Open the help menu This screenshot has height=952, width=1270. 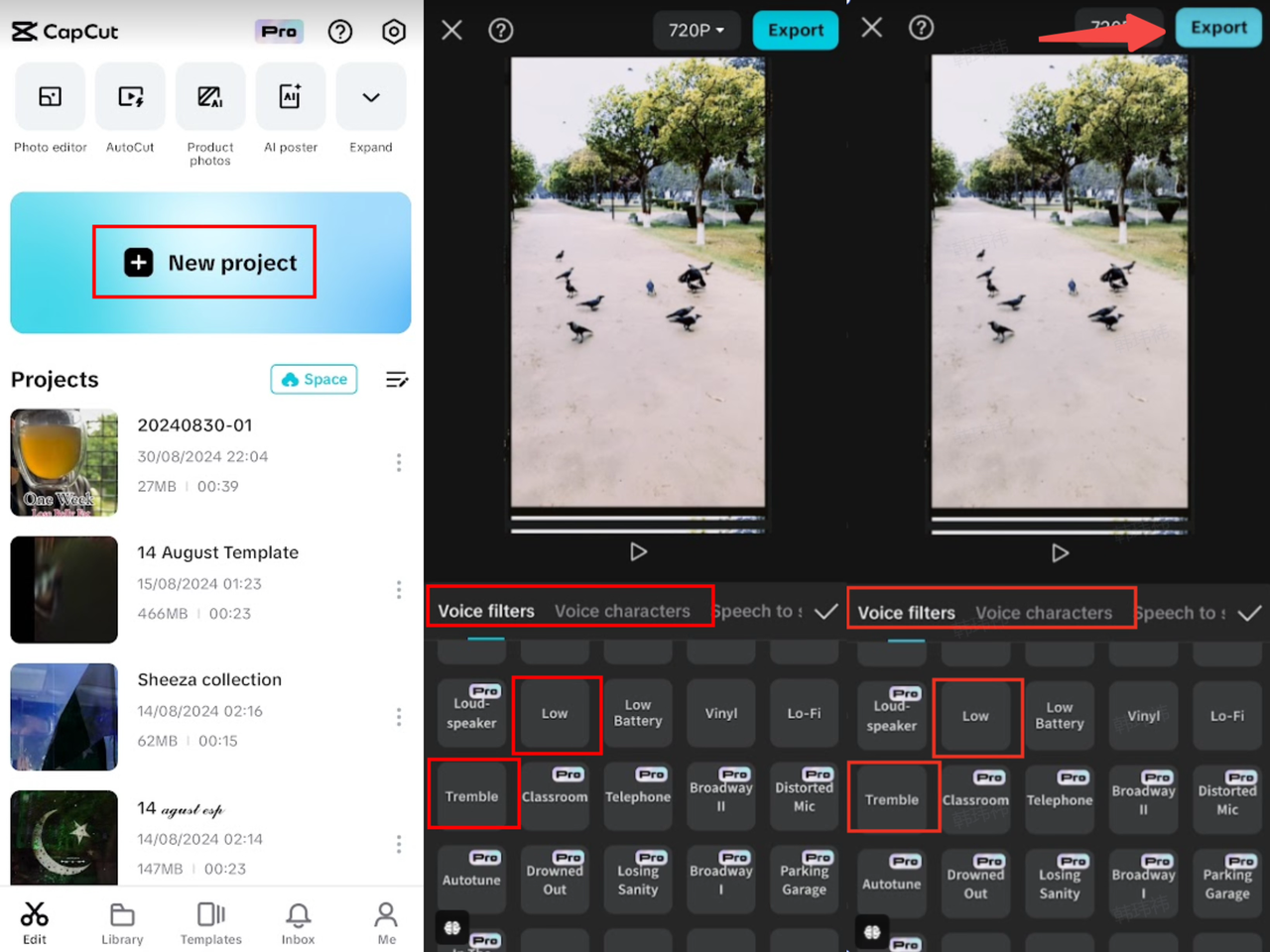(340, 31)
